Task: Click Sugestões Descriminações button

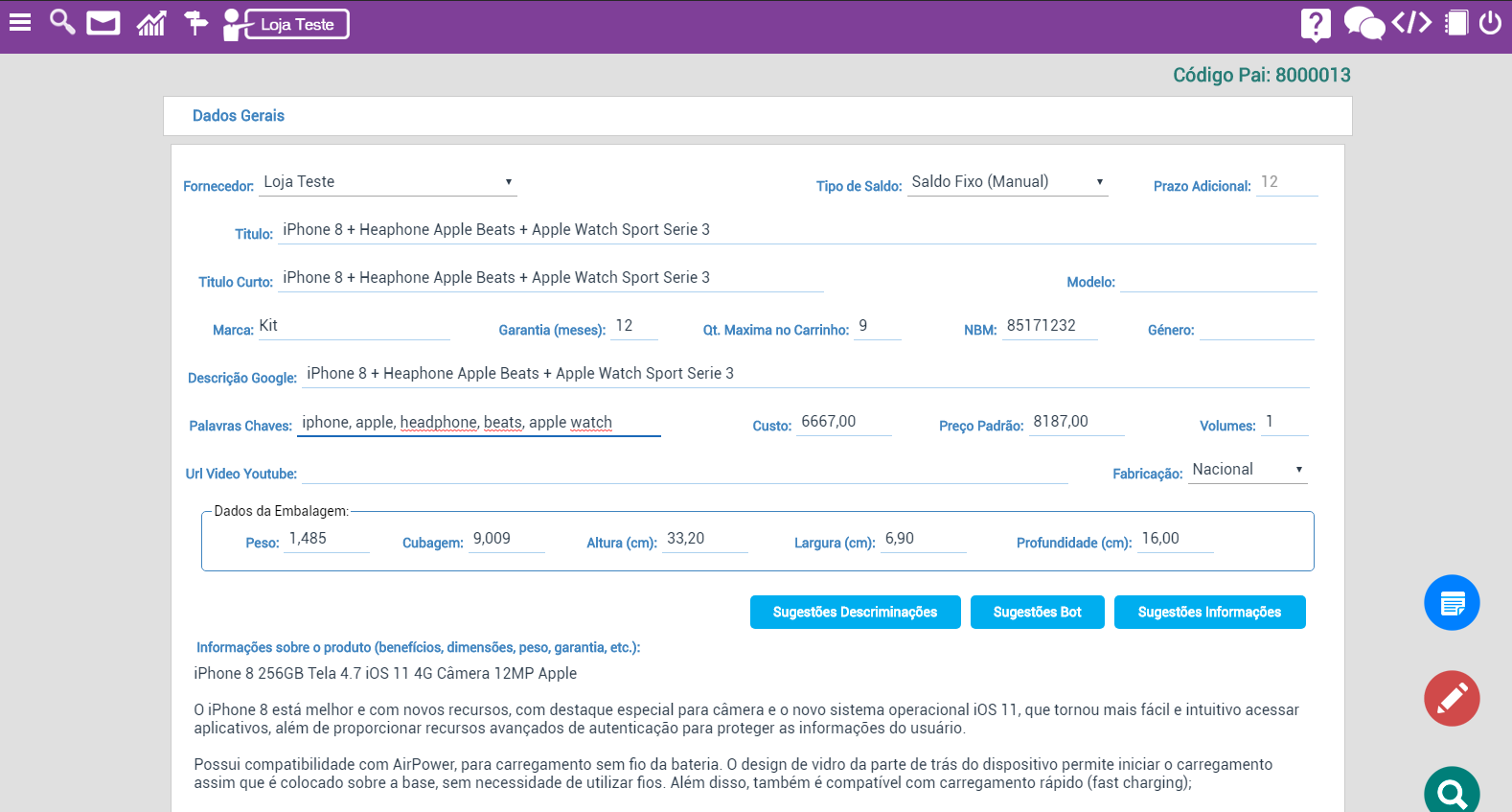Action: click(856, 612)
